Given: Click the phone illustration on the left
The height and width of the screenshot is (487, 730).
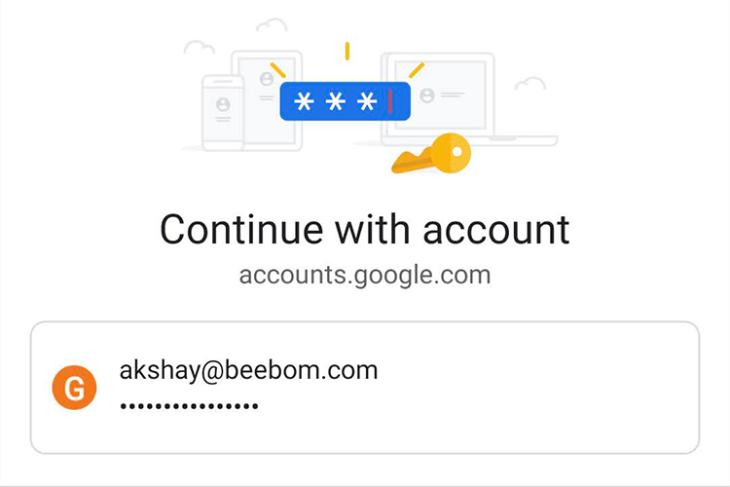Looking at the screenshot, I should (223, 113).
